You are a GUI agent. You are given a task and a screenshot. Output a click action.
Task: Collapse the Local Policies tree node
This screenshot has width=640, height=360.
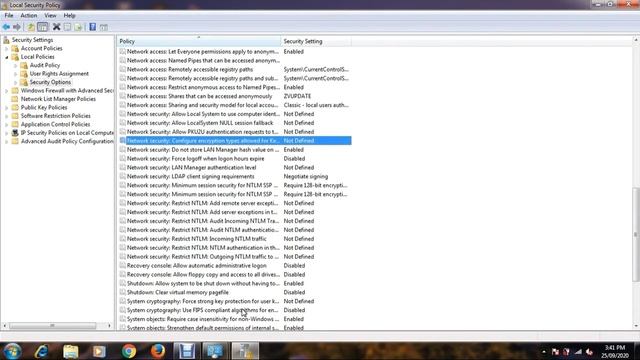tap(7, 57)
